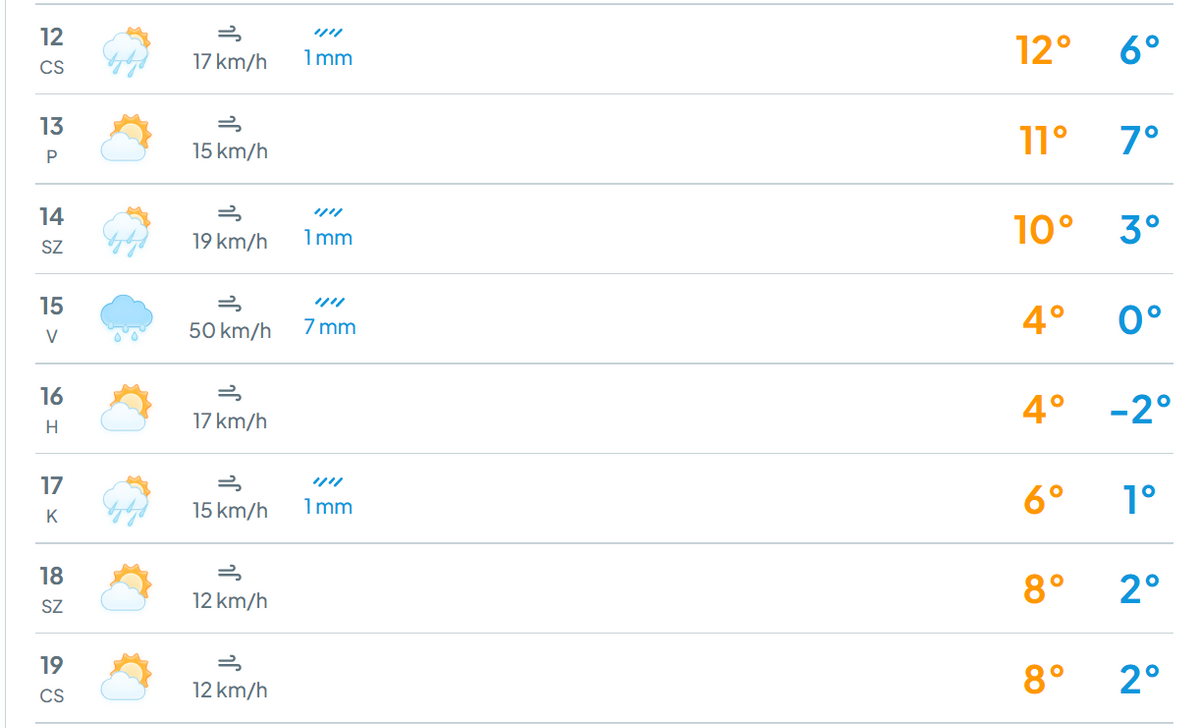Click the -2° low temperature value
The width and height of the screenshot is (1200, 728).
[1140, 409]
